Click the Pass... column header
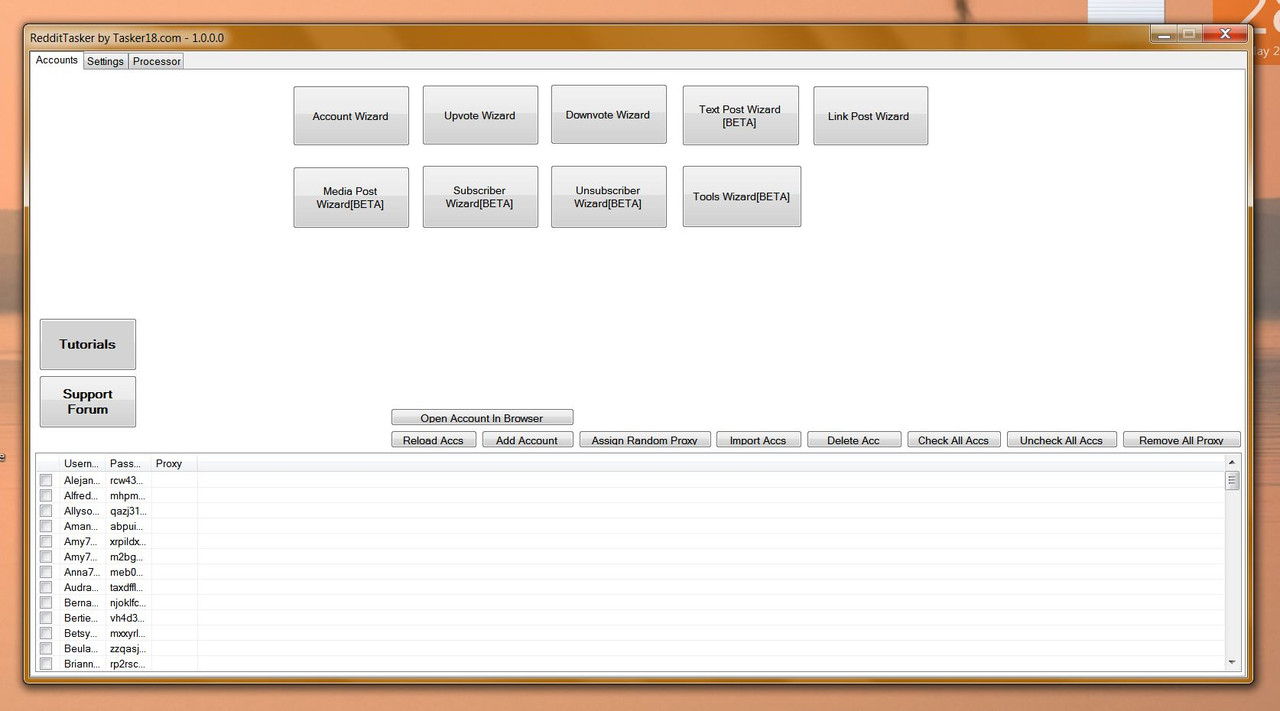The image size is (1280, 711). 128,463
